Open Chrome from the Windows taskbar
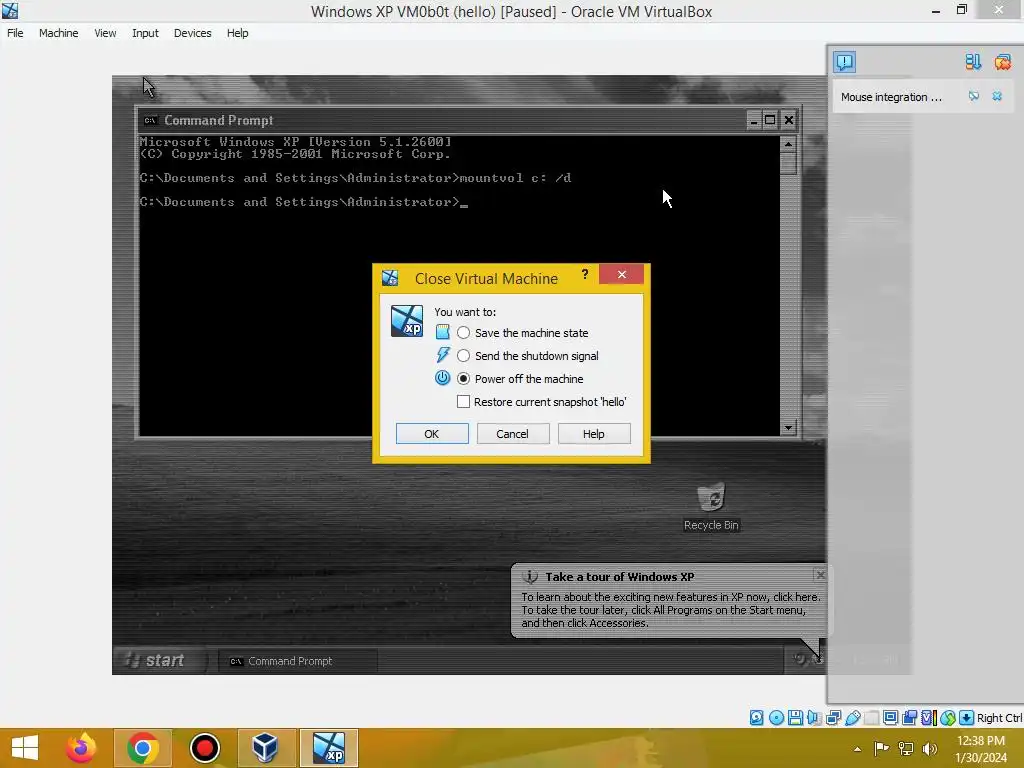 (143, 748)
